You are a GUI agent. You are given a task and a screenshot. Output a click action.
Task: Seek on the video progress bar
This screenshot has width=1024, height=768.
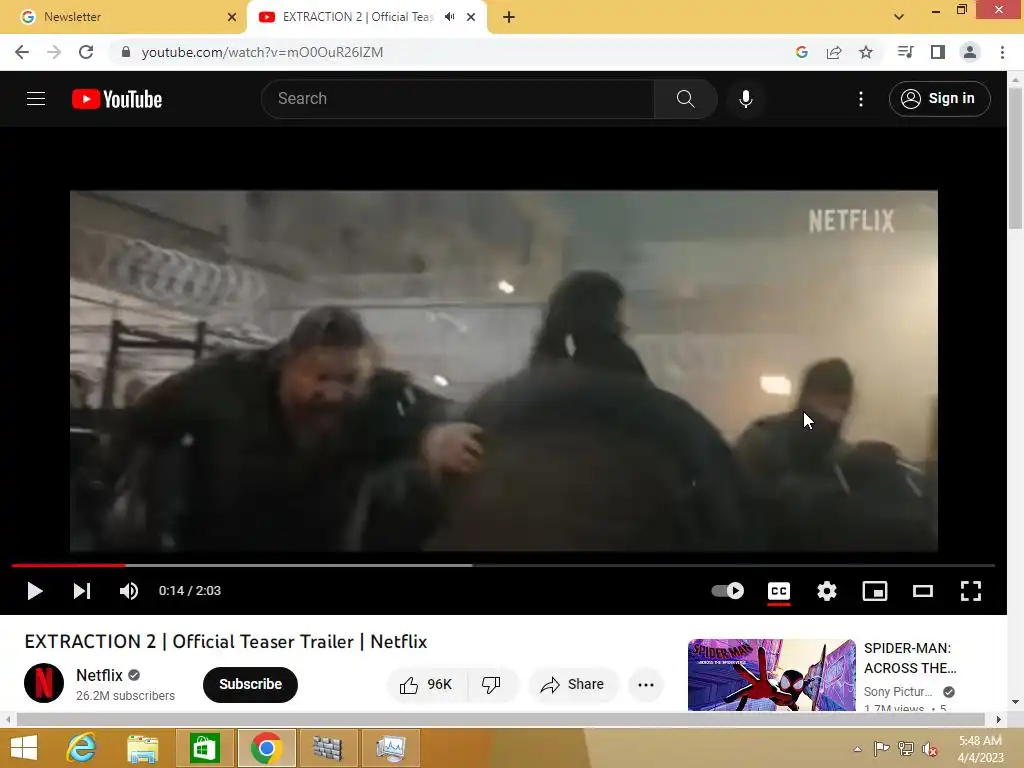(503, 566)
